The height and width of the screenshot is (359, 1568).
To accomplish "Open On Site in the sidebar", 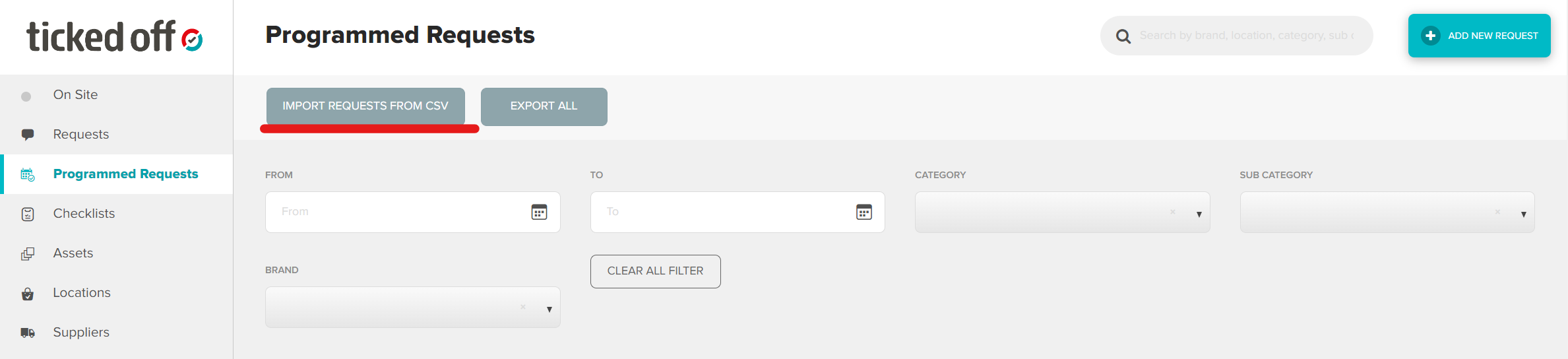I will (75, 95).
